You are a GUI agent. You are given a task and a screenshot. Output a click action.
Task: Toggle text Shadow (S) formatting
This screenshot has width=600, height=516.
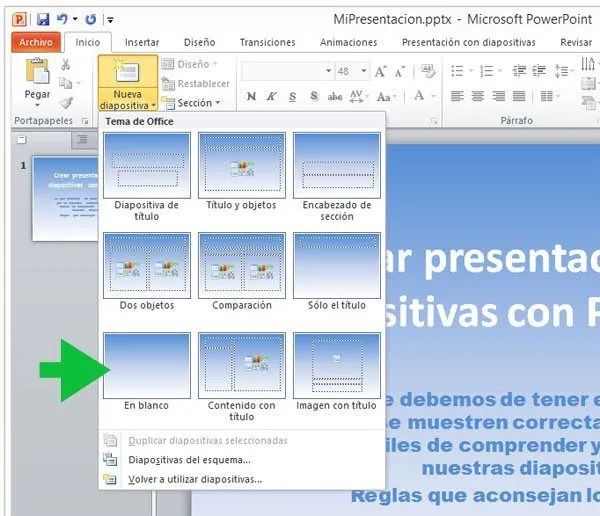click(x=314, y=96)
